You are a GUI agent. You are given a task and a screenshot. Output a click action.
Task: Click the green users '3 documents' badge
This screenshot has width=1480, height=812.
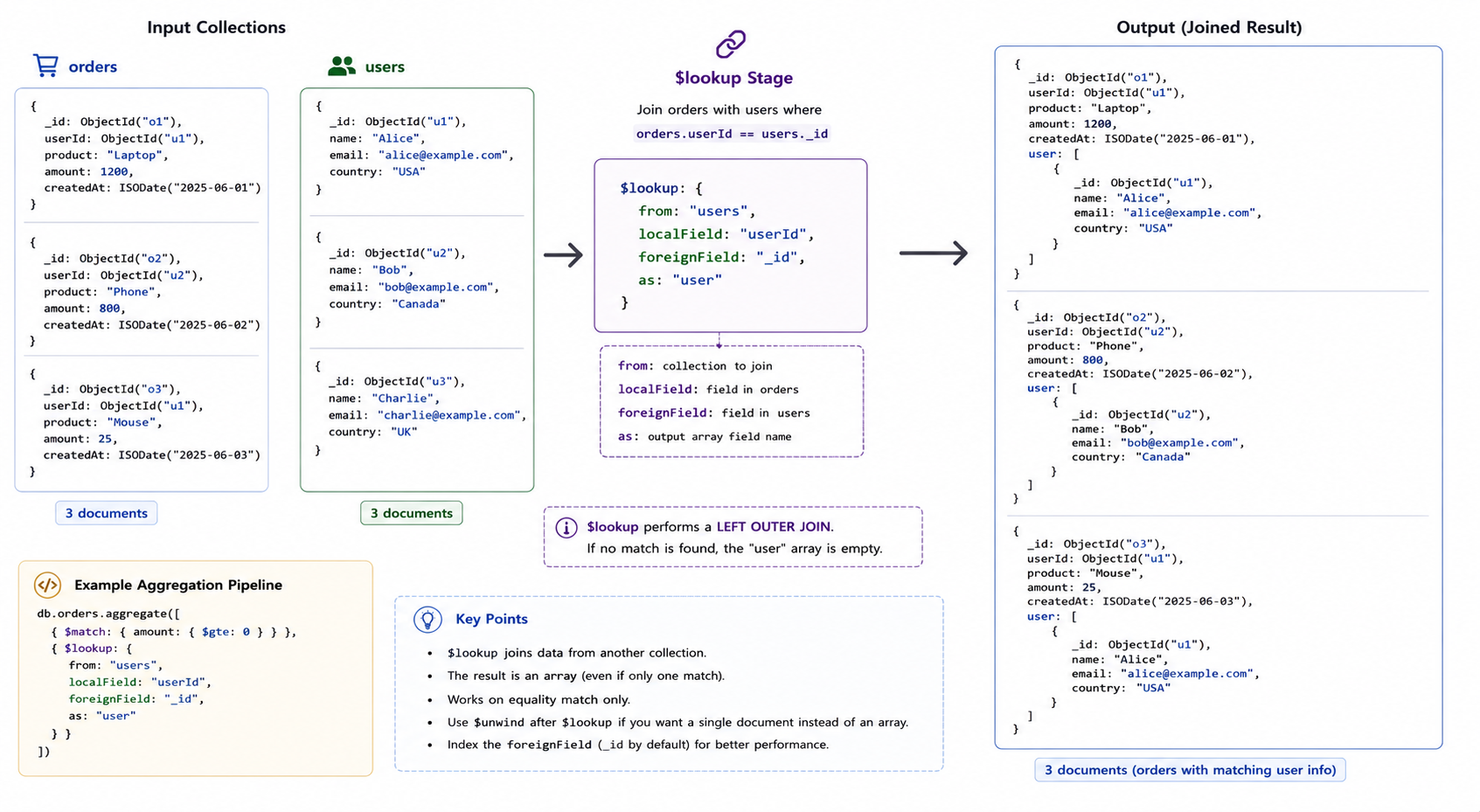click(x=412, y=513)
